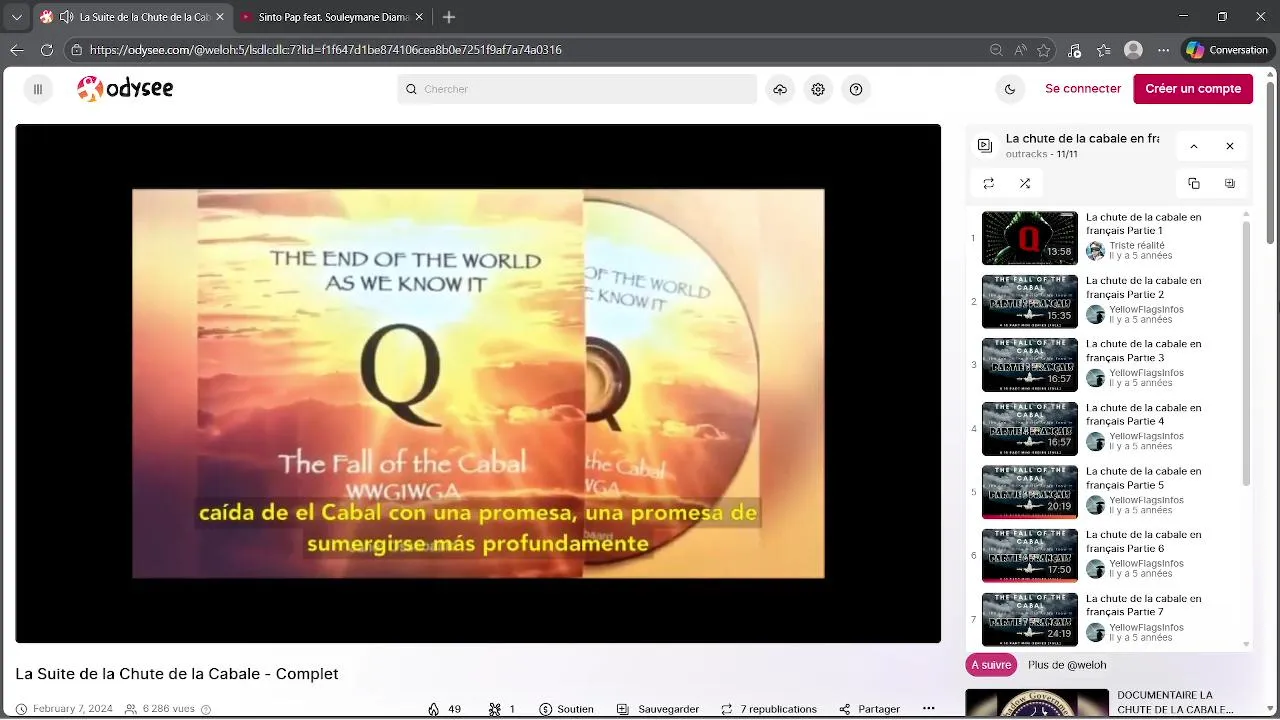This screenshot has height=720, width=1280.
Task: Open browser extensions icon
Action: (x=1074, y=49)
